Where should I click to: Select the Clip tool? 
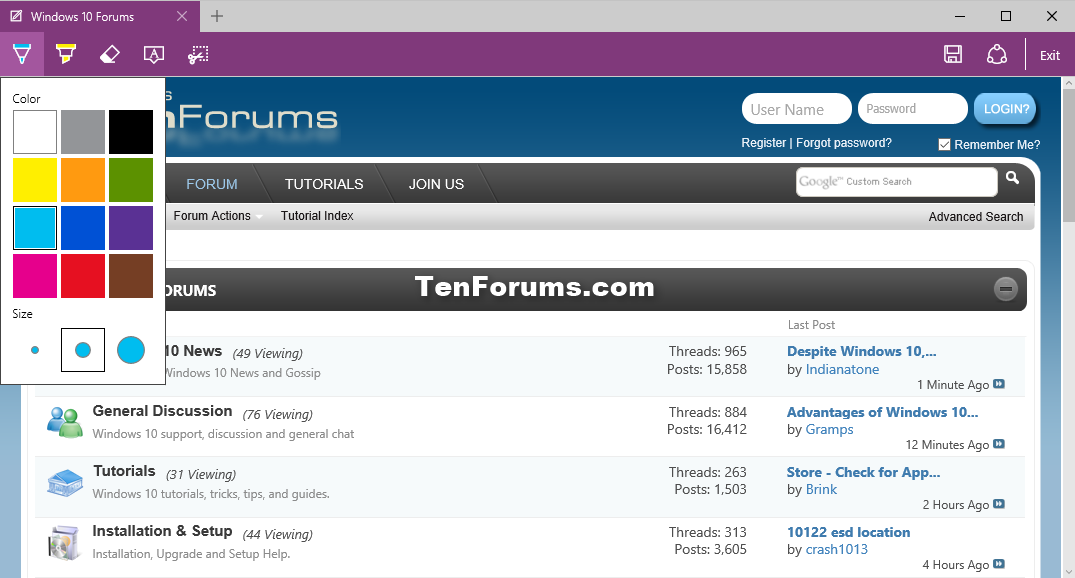tap(198, 54)
